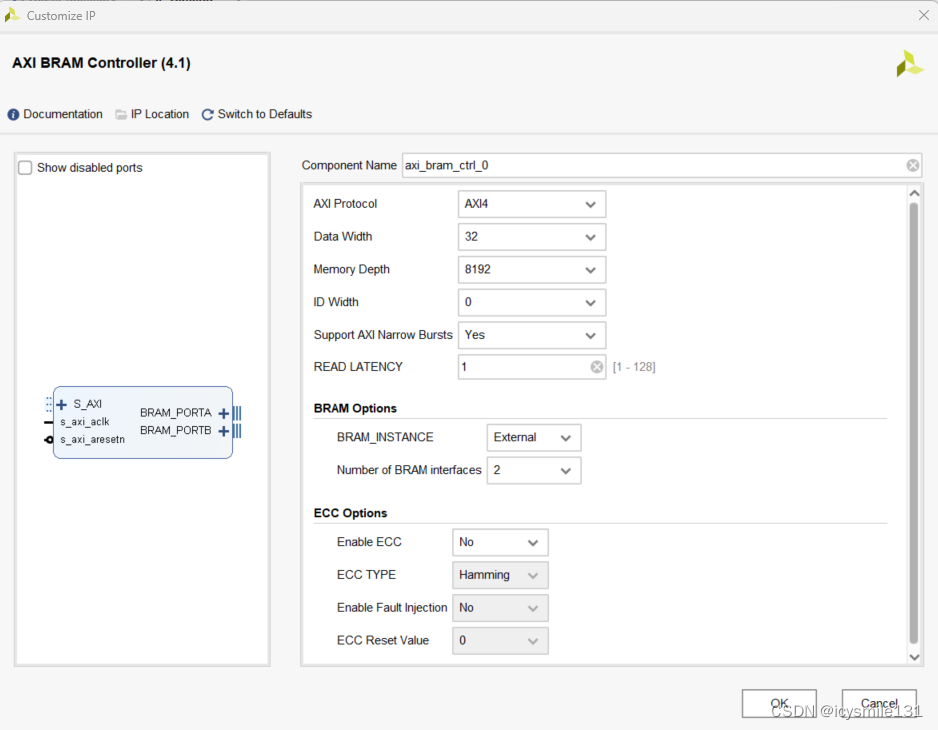Viewport: 938px width, 730px height.
Task: Click the IP Location link
Action: [x=160, y=114]
